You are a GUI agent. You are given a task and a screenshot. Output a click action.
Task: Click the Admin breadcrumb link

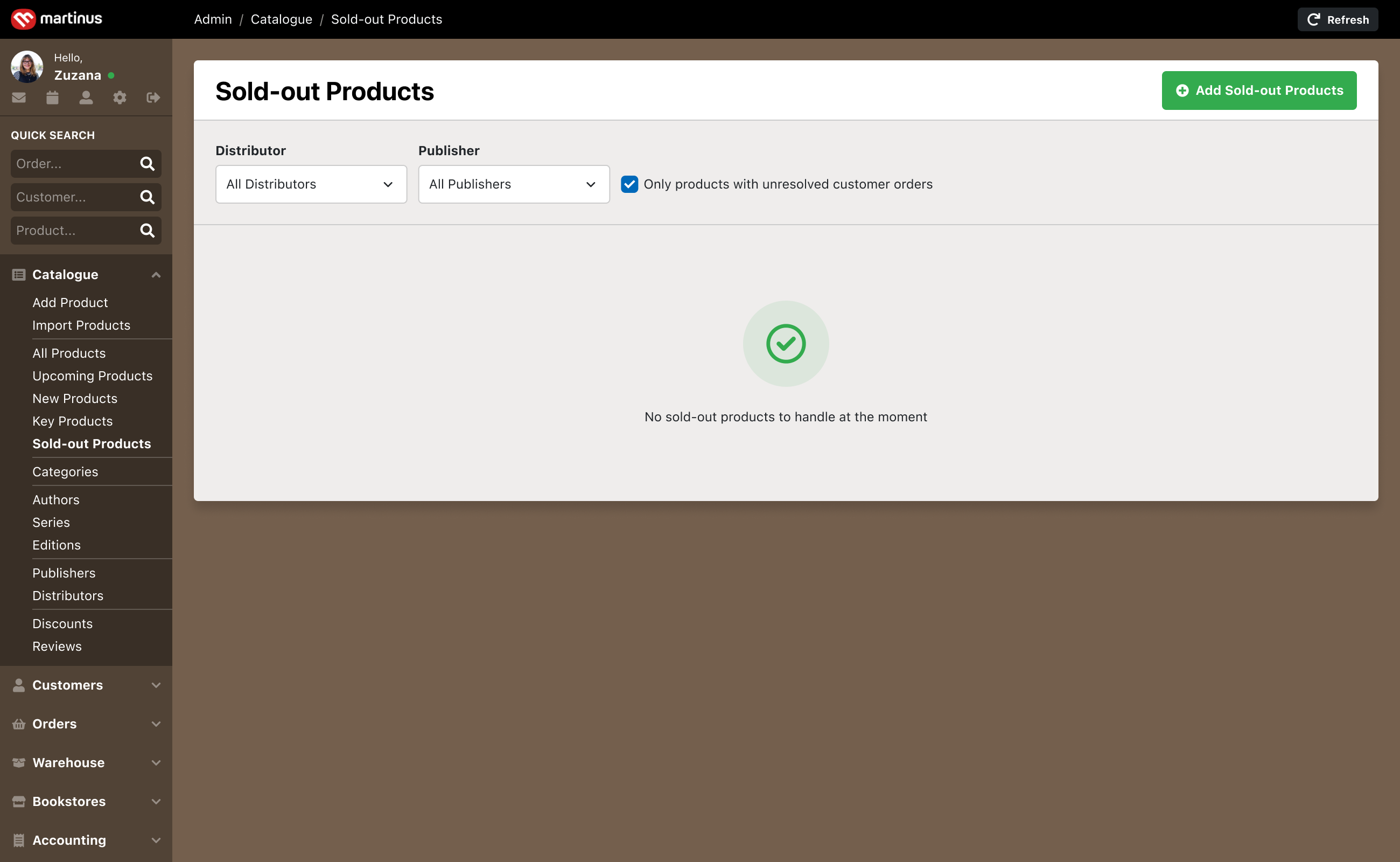click(213, 19)
